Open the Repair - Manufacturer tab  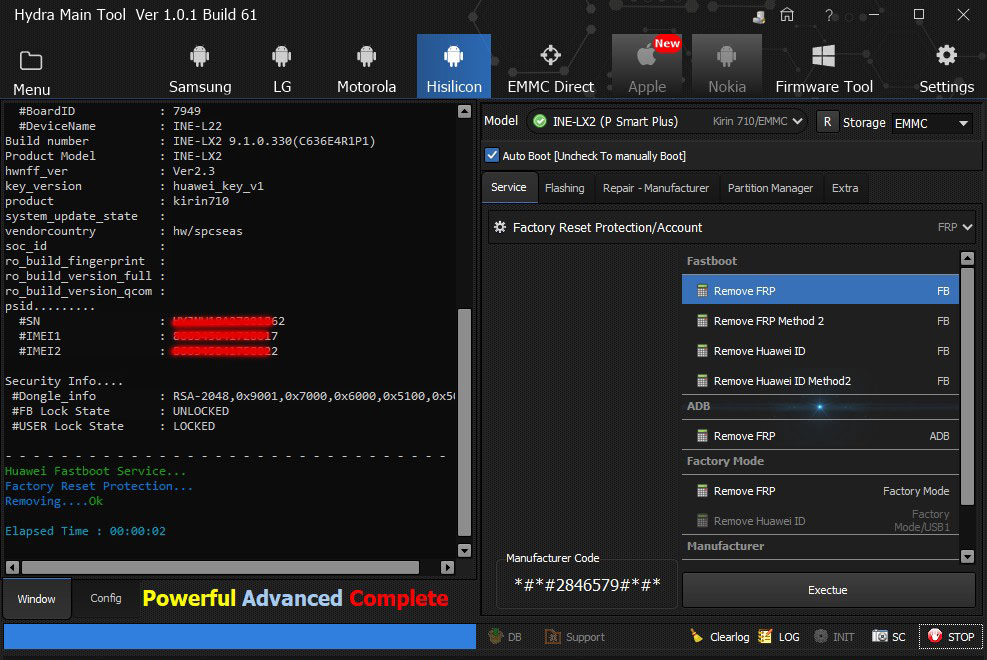(656, 188)
